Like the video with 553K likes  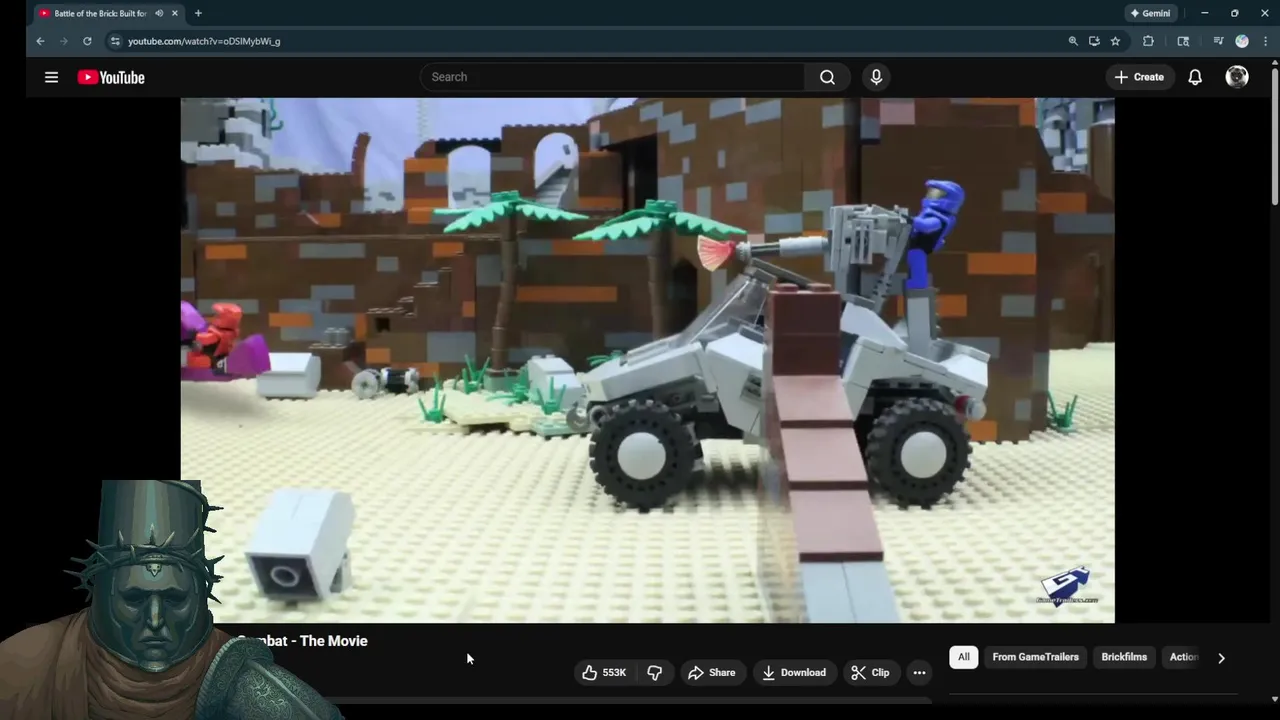tap(604, 673)
